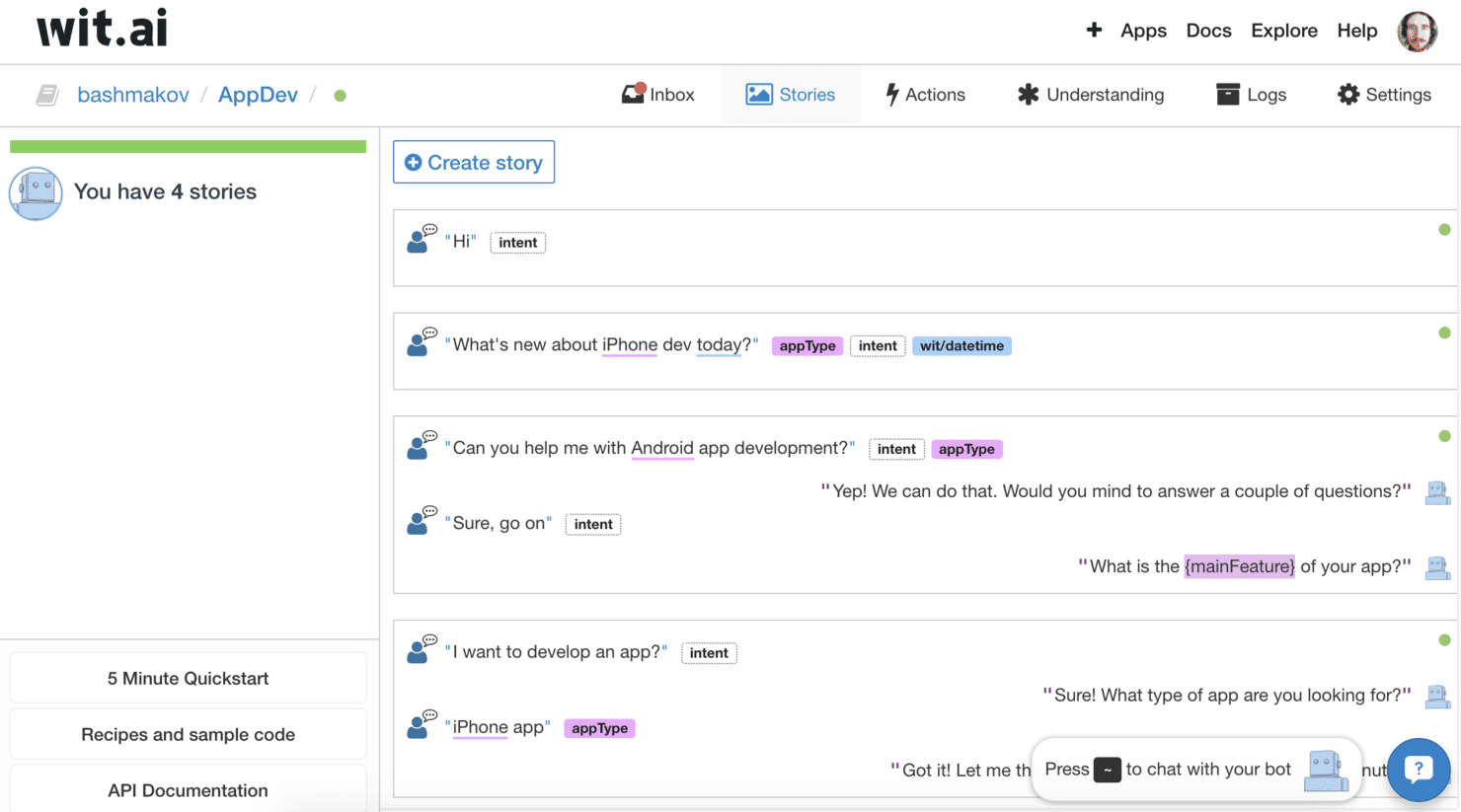
Task: Click the intent tag beside "I want to develop an app?"
Action: pyautogui.click(x=709, y=653)
